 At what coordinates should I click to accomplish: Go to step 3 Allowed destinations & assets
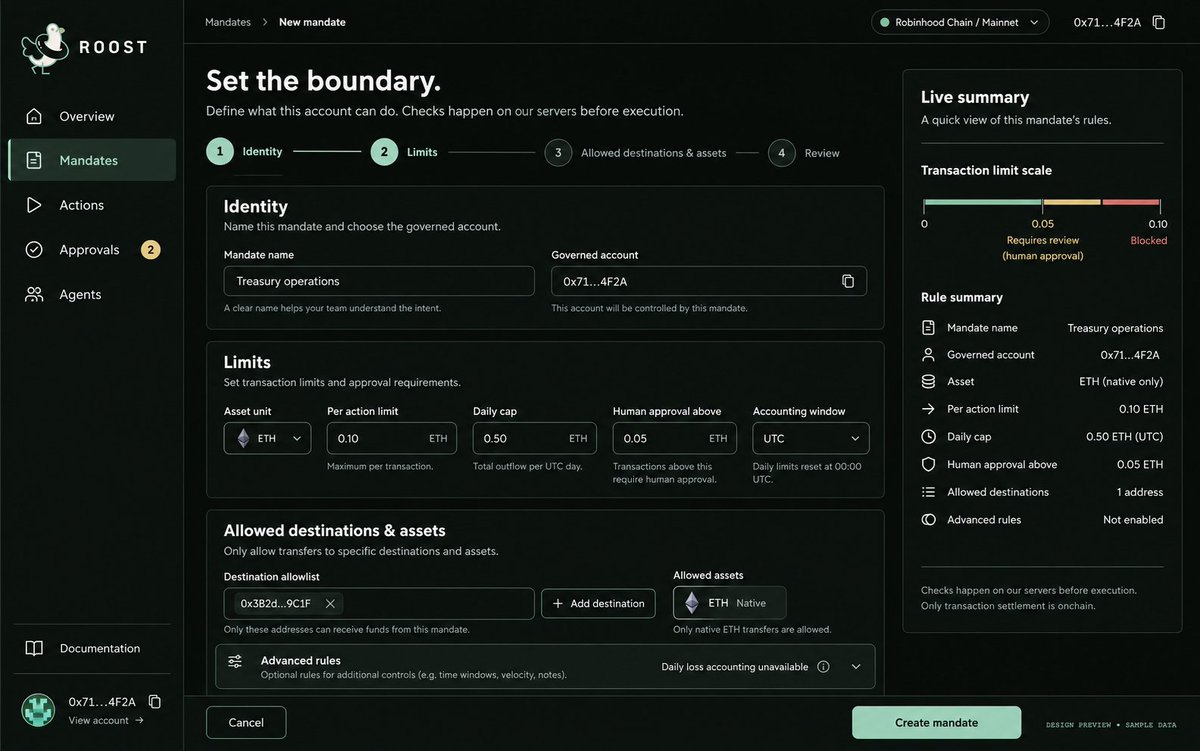pos(636,153)
